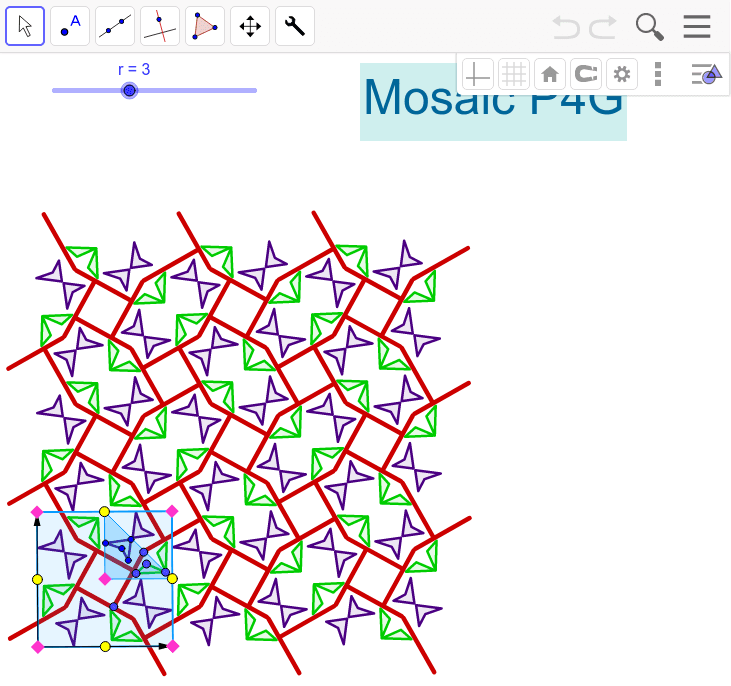731x686 pixels.
Task: Click the right yellow point of the cell
Action: tap(172, 579)
